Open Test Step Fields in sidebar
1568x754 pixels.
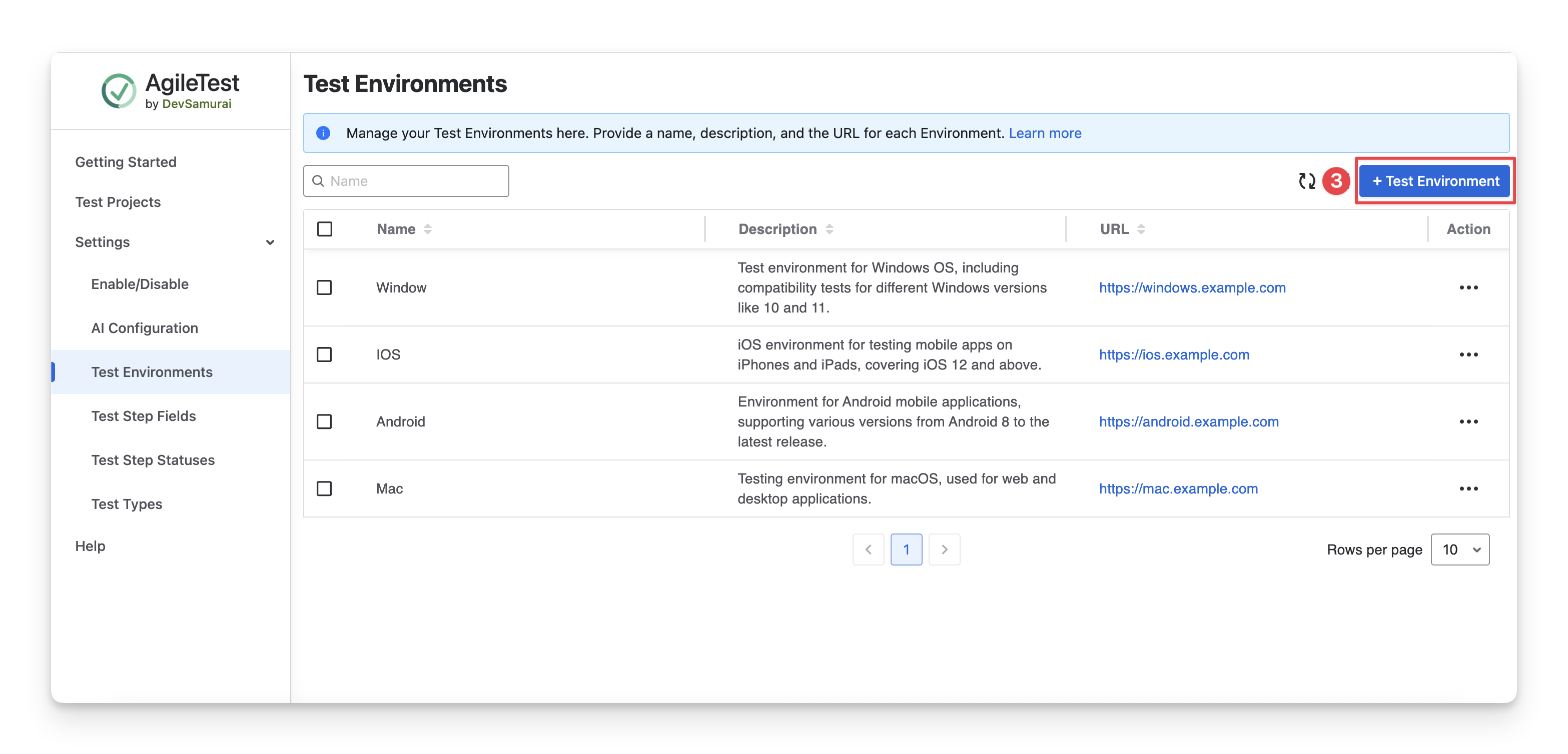144,416
